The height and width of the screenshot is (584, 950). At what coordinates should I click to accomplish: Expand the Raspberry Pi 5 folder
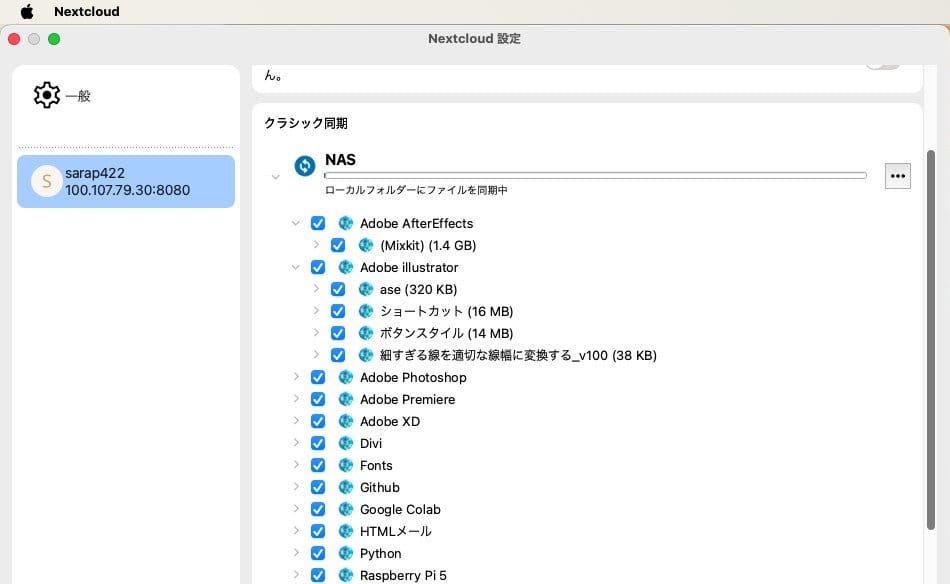coord(296,574)
